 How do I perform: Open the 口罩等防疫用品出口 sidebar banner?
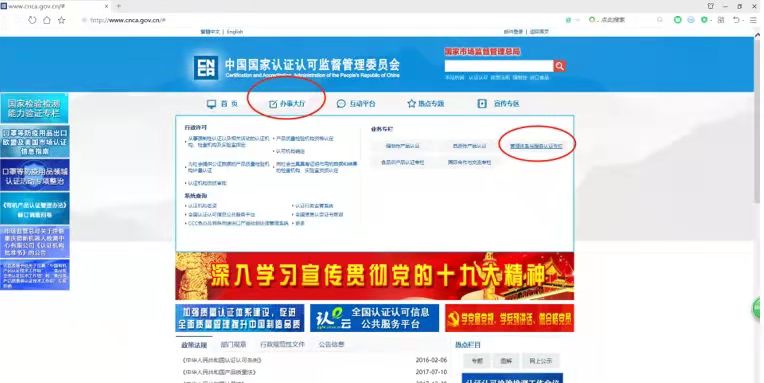pyautogui.click(x=35, y=141)
